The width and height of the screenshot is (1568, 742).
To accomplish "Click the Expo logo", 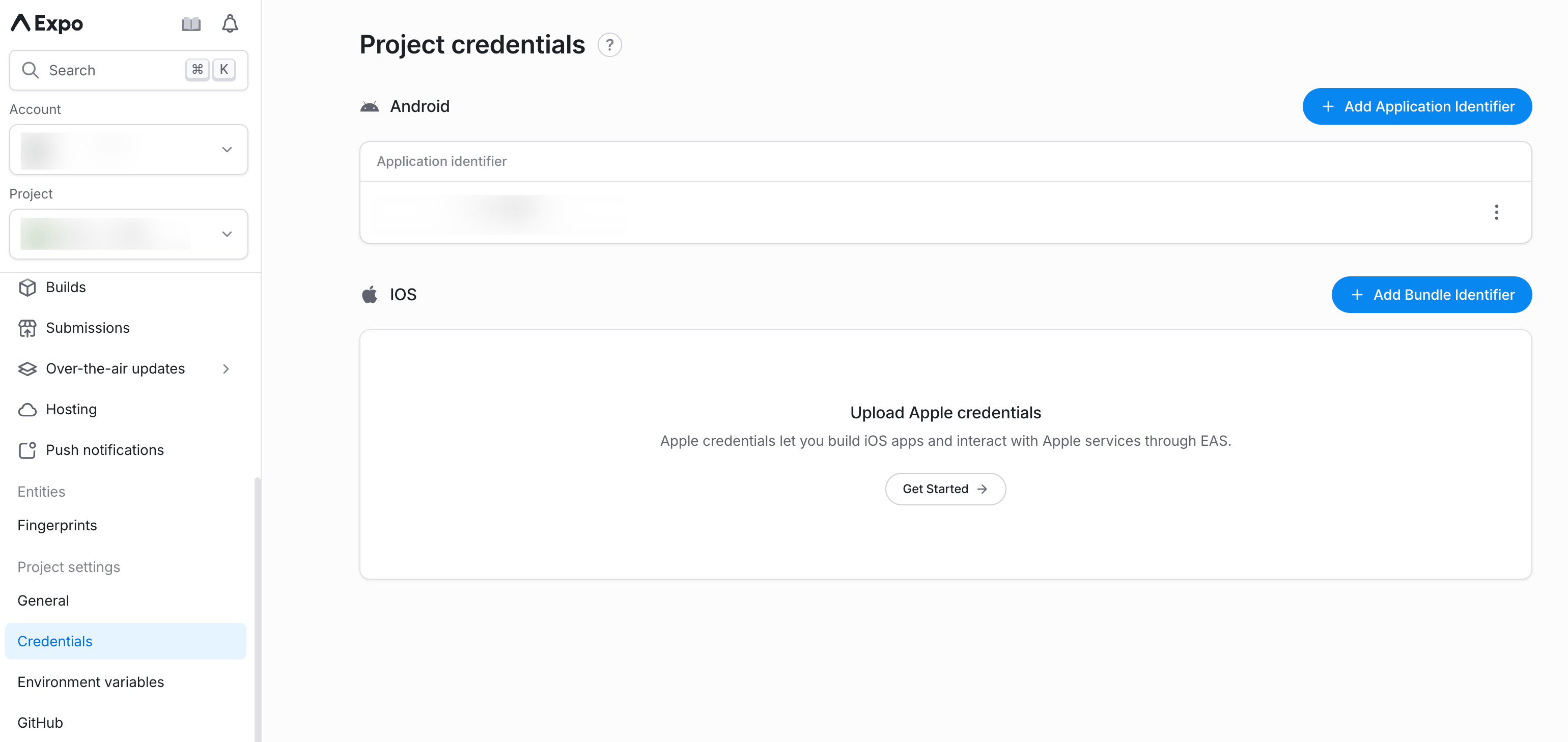I will [x=46, y=23].
